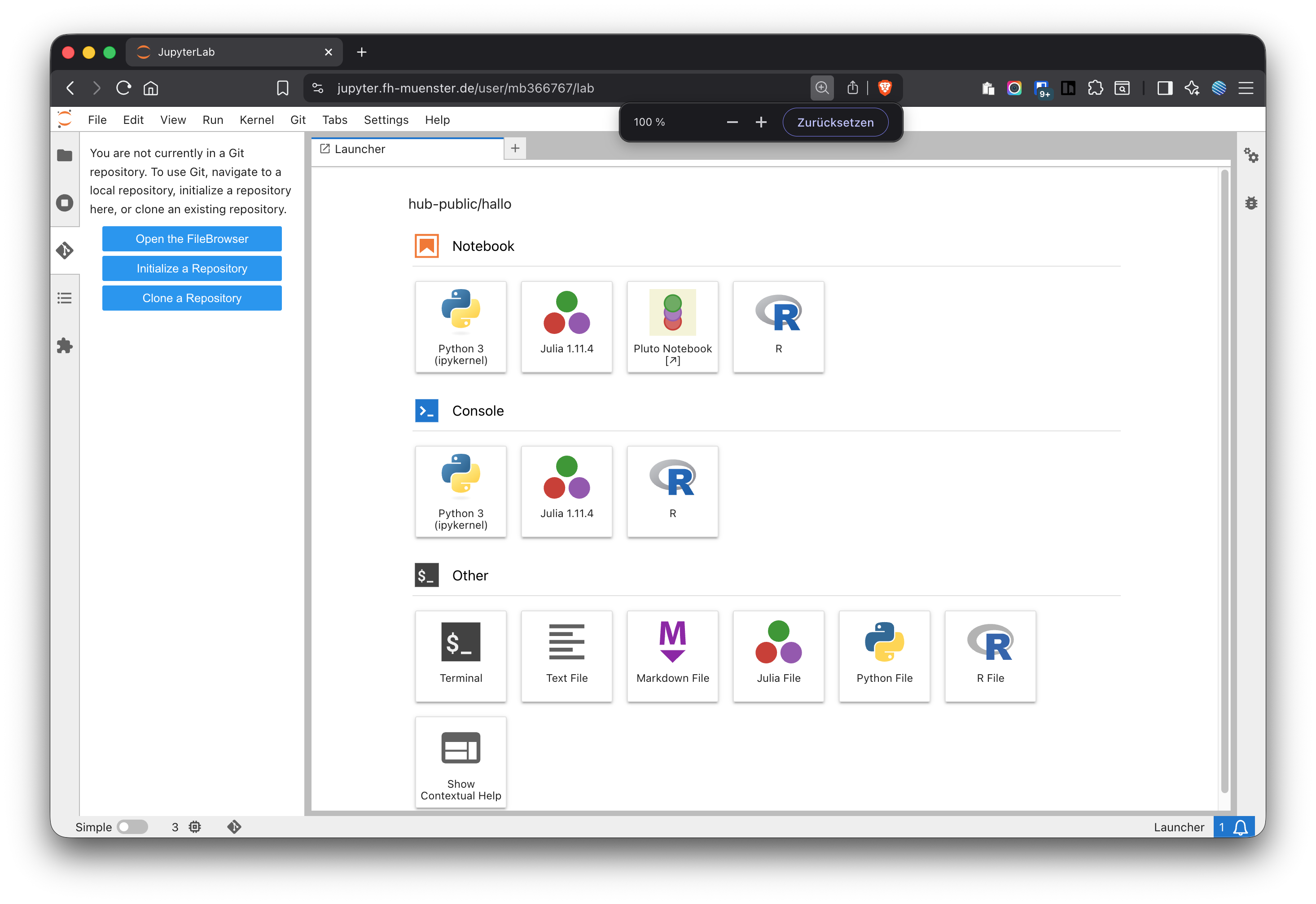Image resolution: width=1316 pixels, height=904 pixels.
Task: Create a new Markdown File
Action: [x=672, y=656]
